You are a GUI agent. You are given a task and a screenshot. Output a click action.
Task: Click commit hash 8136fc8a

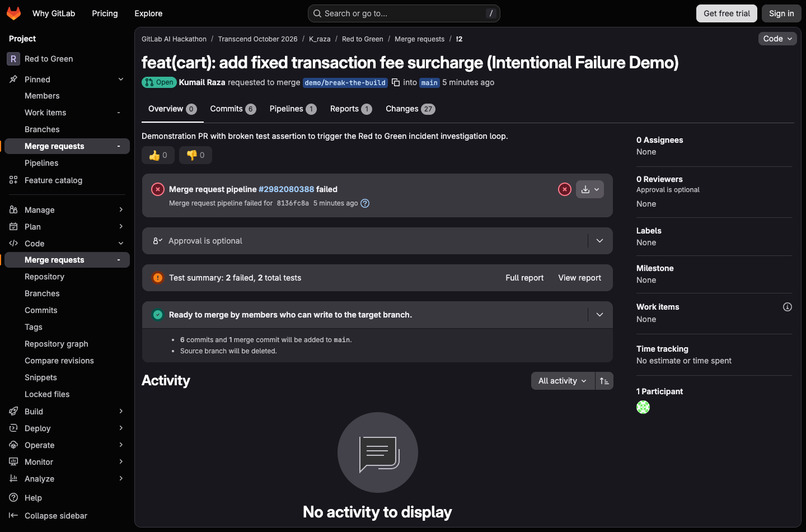292,204
